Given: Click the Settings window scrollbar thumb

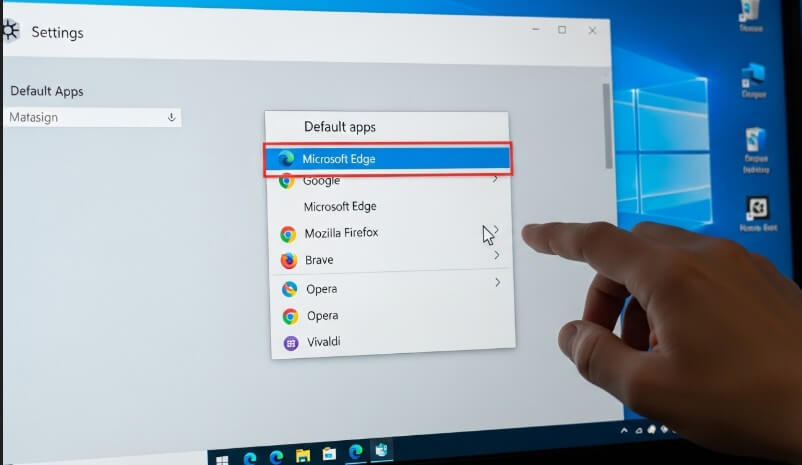Looking at the screenshot, I should (608, 126).
